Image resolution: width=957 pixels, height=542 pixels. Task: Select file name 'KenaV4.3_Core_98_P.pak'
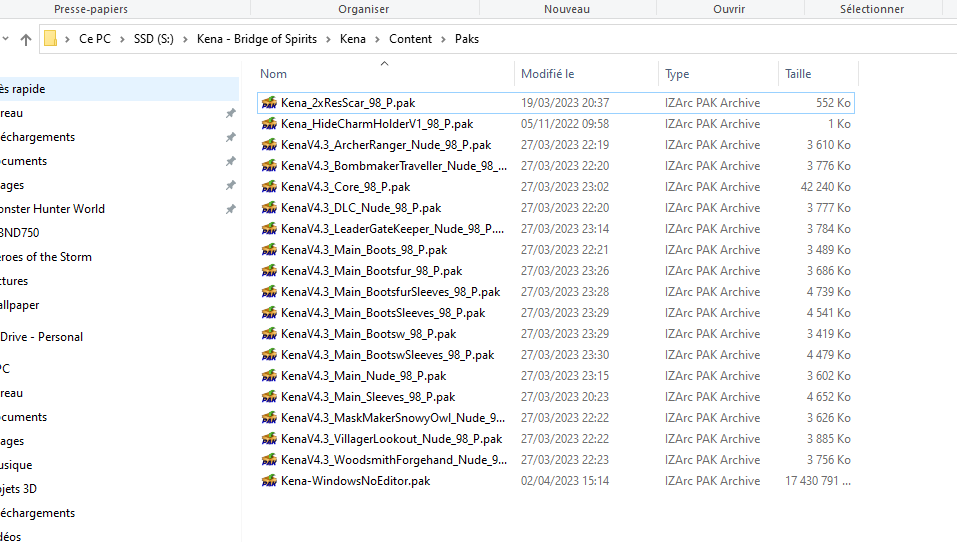(x=345, y=187)
